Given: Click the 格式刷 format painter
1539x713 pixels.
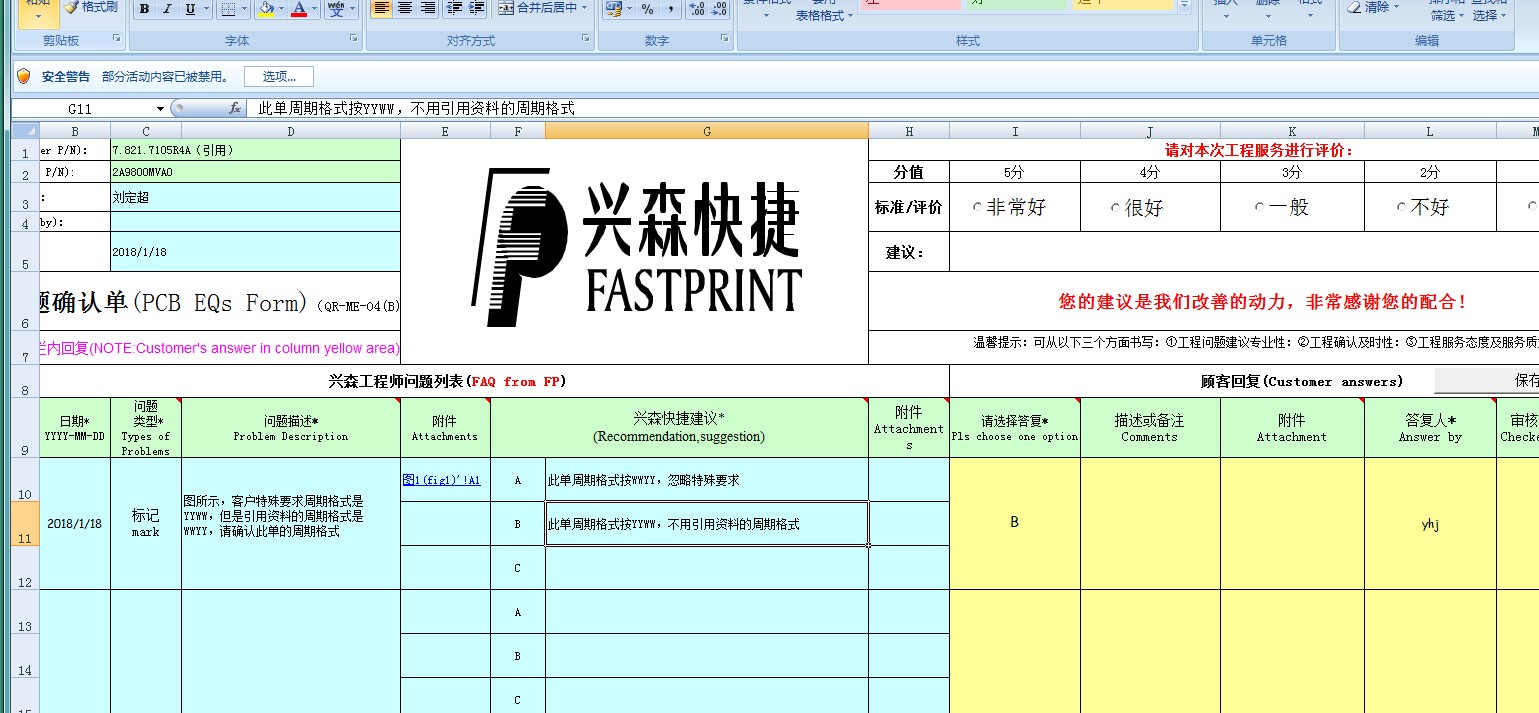Looking at the screenshot, I should click(x=91, y=7).
